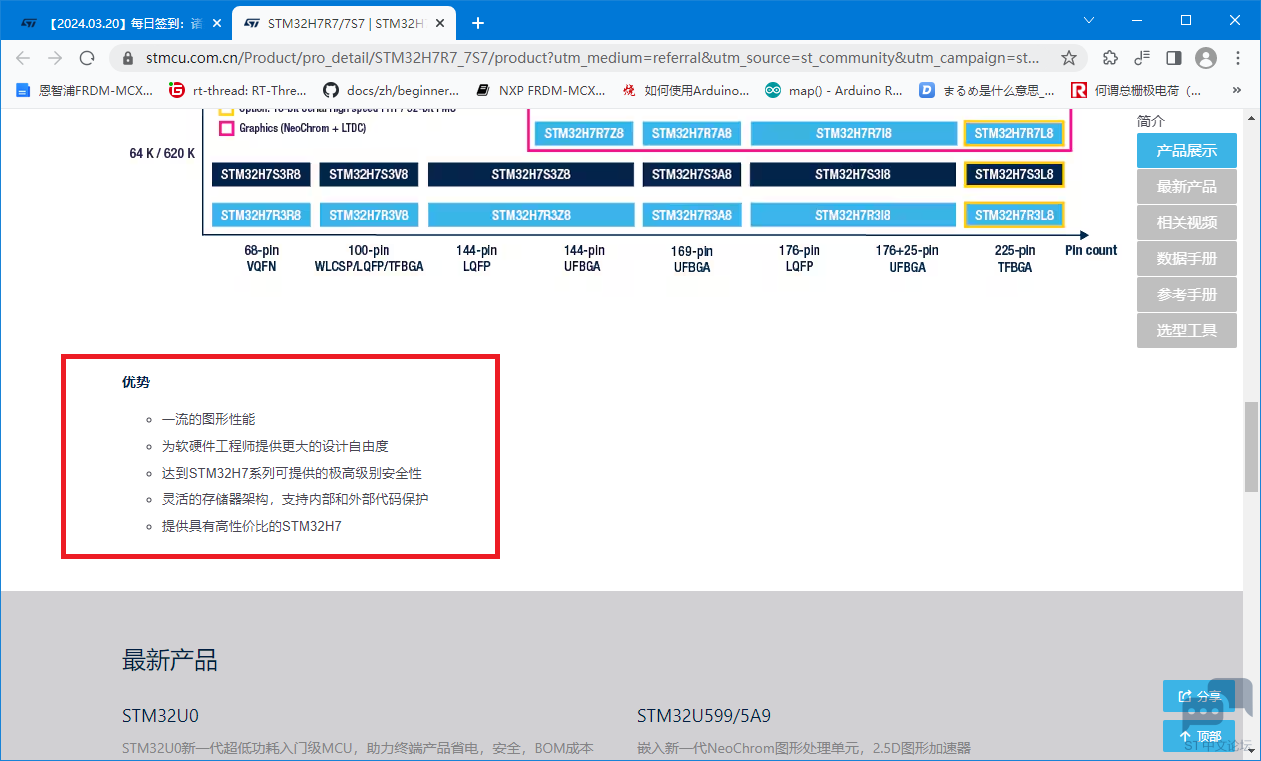Click the STM32H7S3A8 part box

tap(692, 175)
